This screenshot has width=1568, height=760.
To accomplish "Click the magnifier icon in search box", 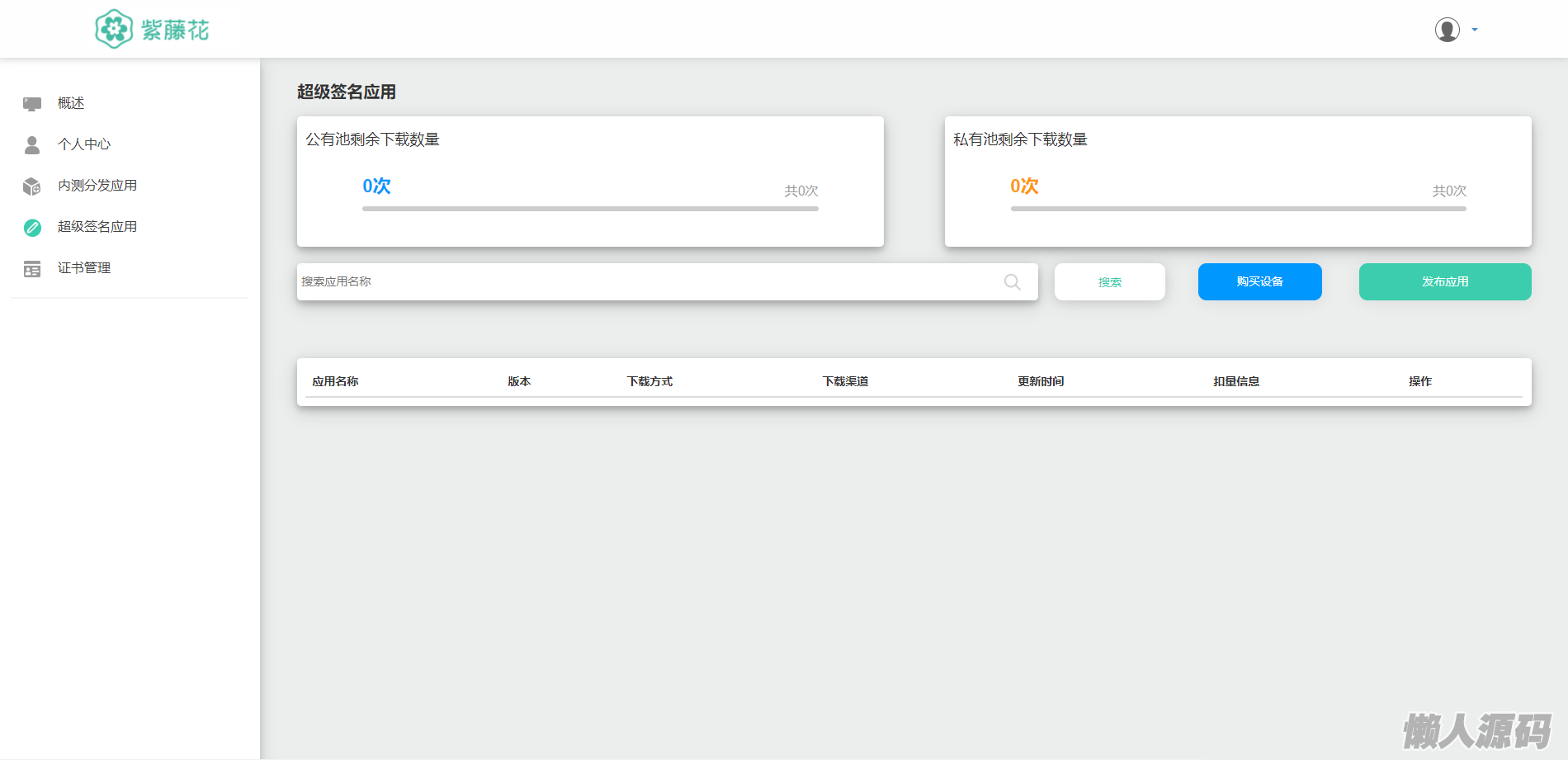I will coord(1012,282).
